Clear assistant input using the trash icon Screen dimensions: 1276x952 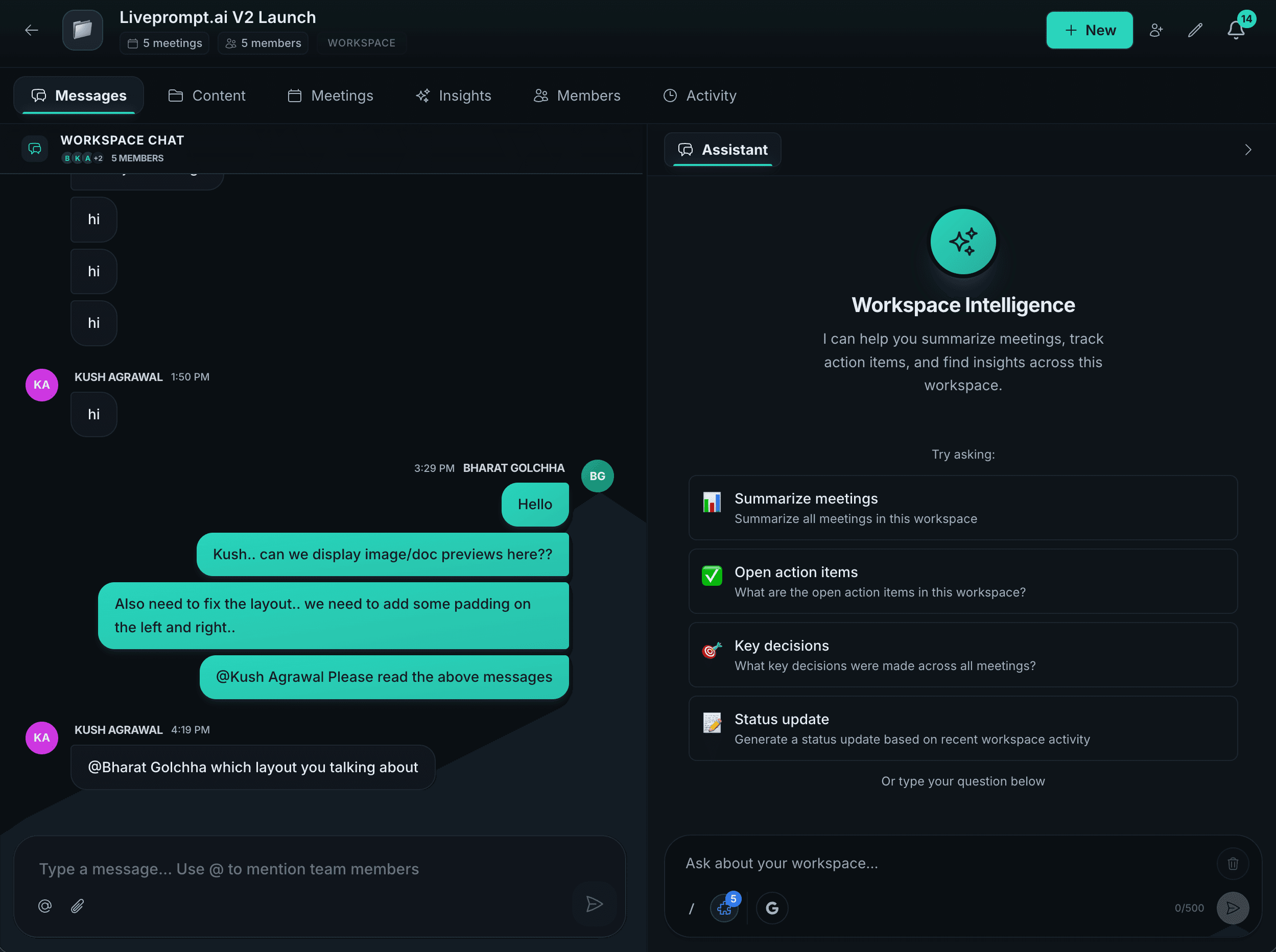pos(1233,863)
